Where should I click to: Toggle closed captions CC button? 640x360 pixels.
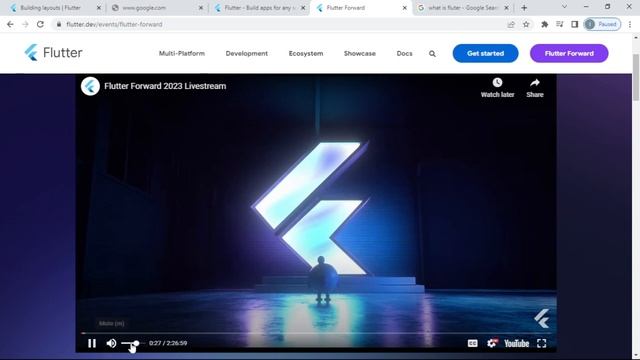tap(472, 343)
